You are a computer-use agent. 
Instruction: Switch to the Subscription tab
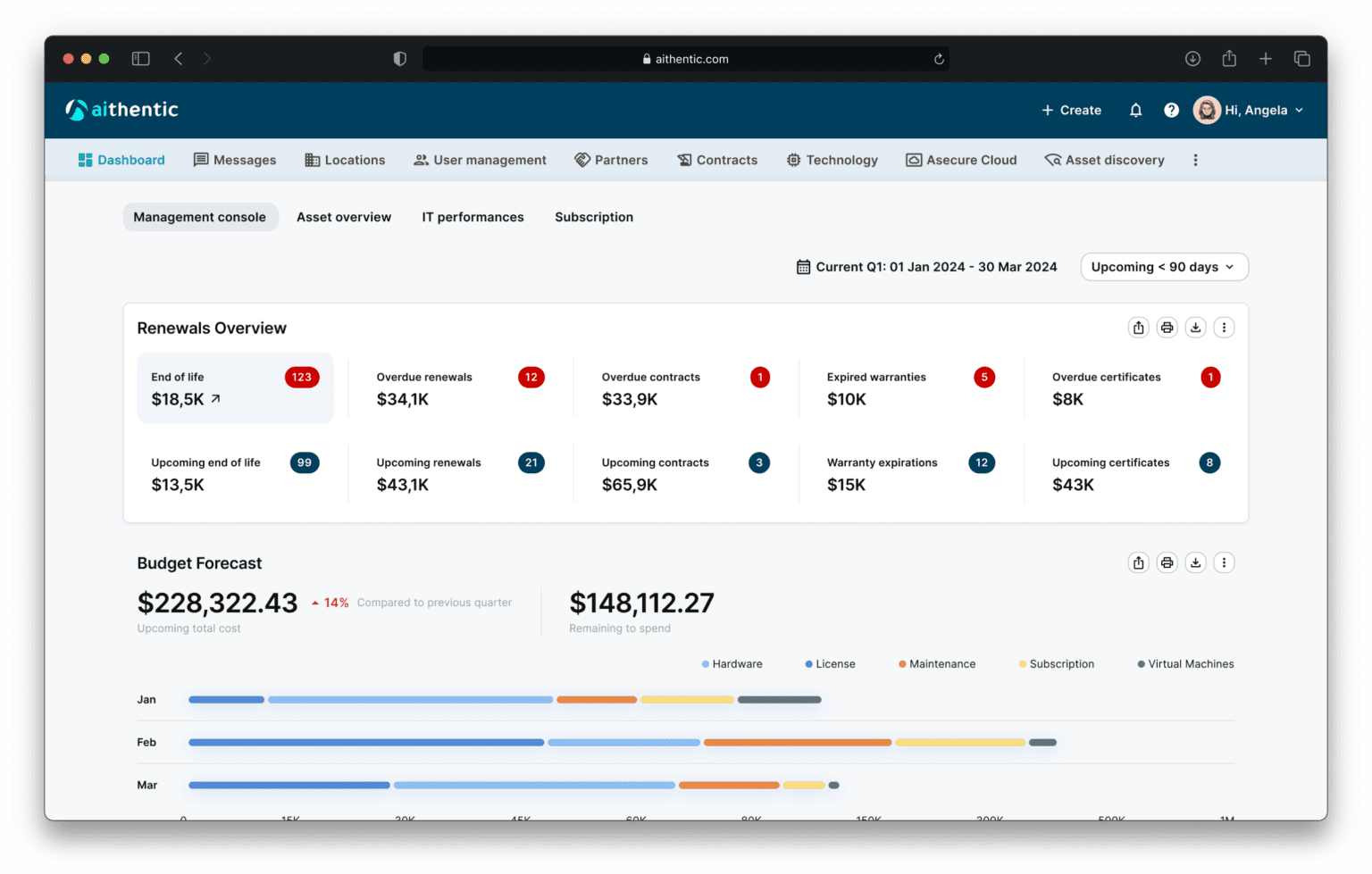(594, 217)
